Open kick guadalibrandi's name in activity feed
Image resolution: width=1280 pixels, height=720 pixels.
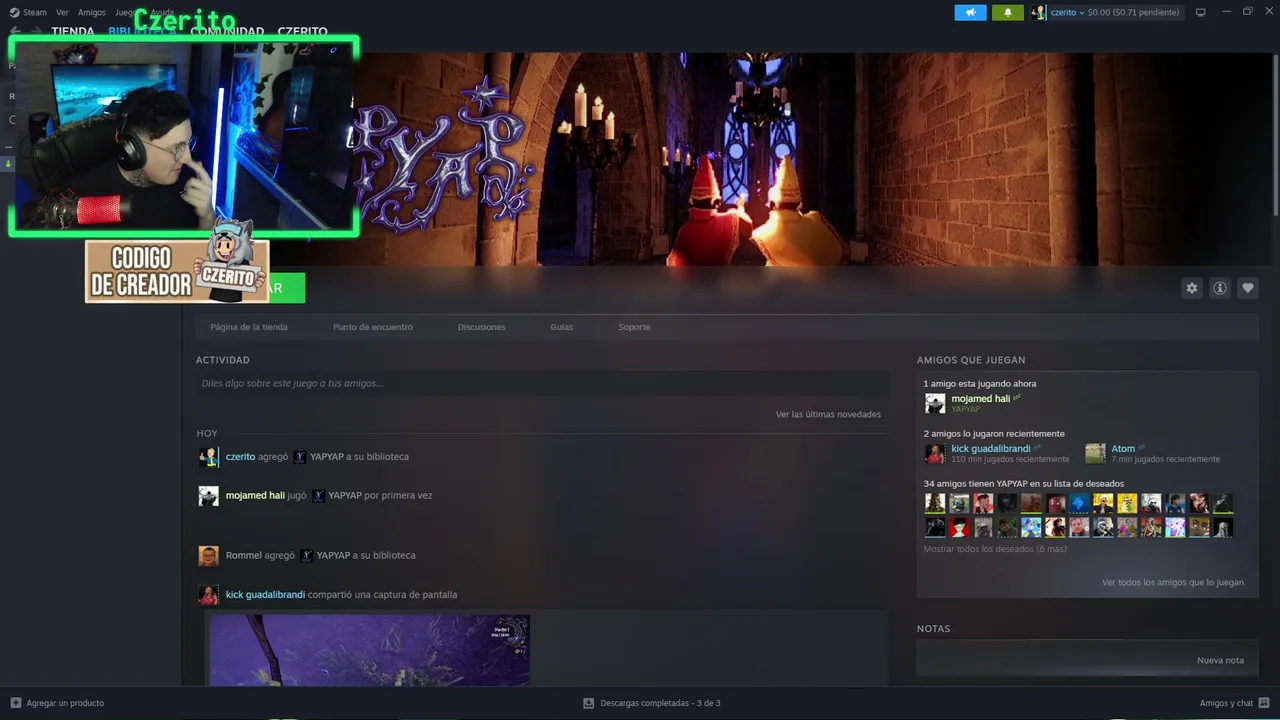265,594
